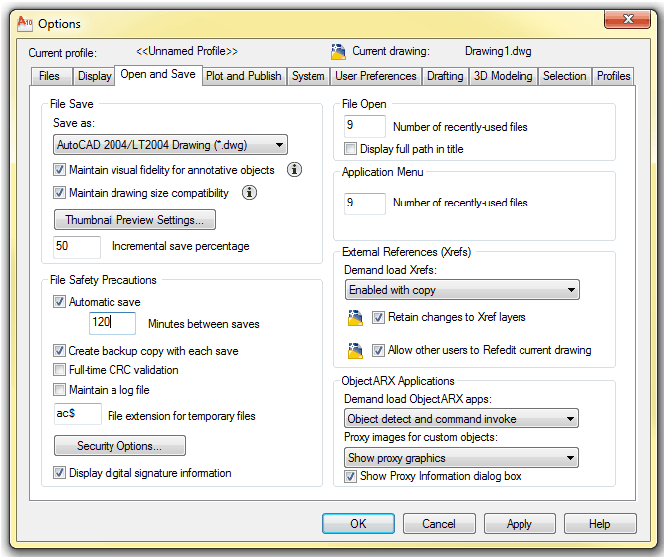Viewport: 665px width, 560px height.
Task: Close the Options dialog window
Action: pyautogui.click(x=626, y=22)
